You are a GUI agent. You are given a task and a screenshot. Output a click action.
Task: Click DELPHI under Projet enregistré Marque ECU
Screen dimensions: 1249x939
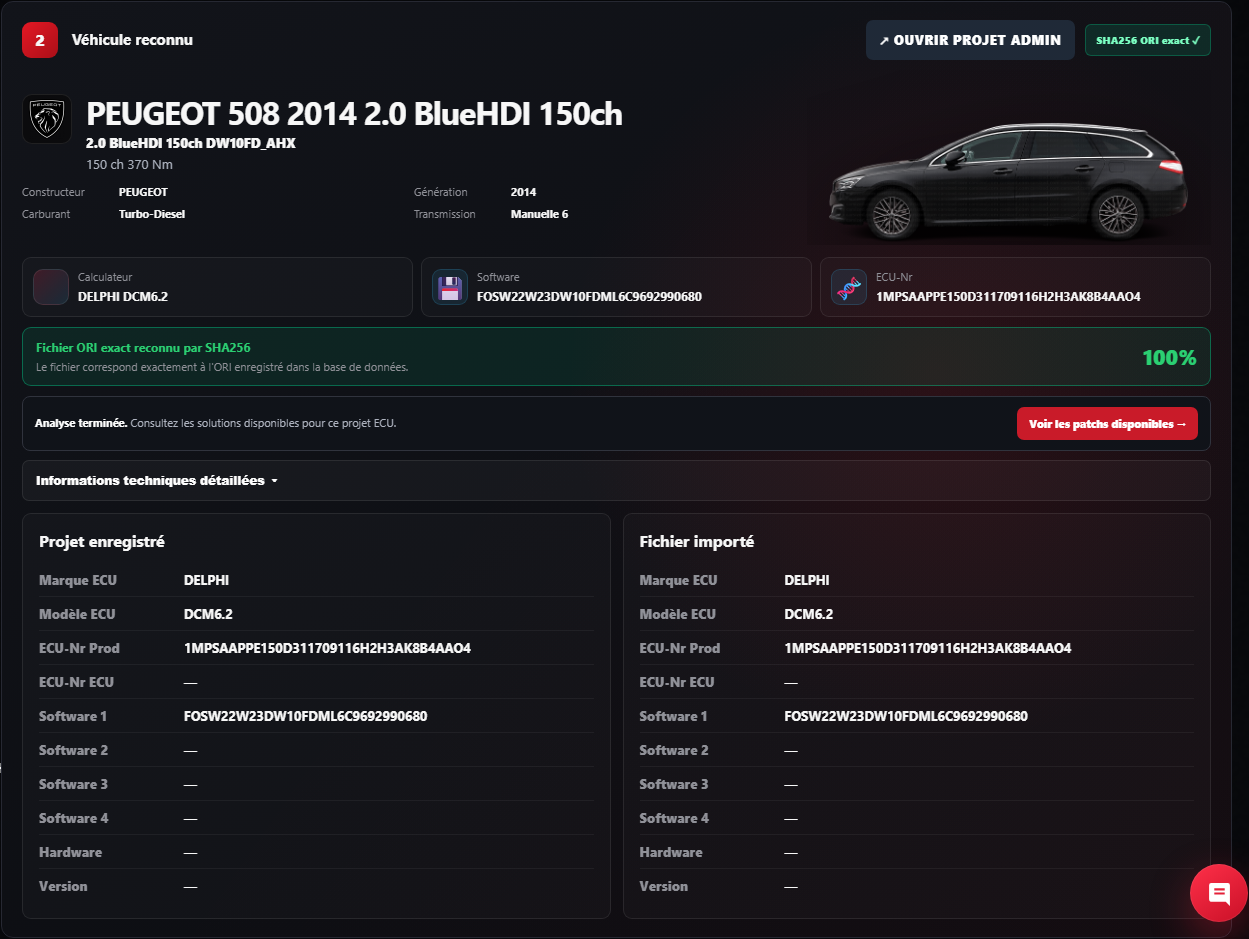coord(207,580)
